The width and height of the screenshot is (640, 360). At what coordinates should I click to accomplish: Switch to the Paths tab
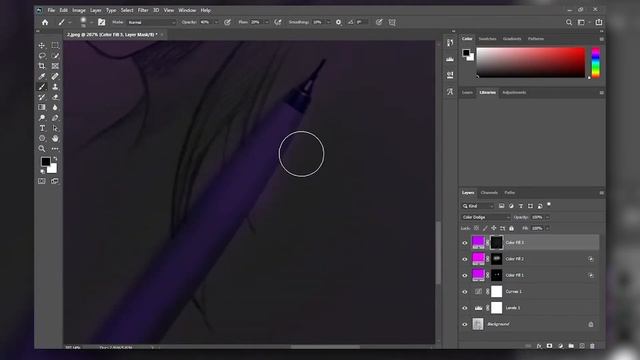(x=510, y=193)
